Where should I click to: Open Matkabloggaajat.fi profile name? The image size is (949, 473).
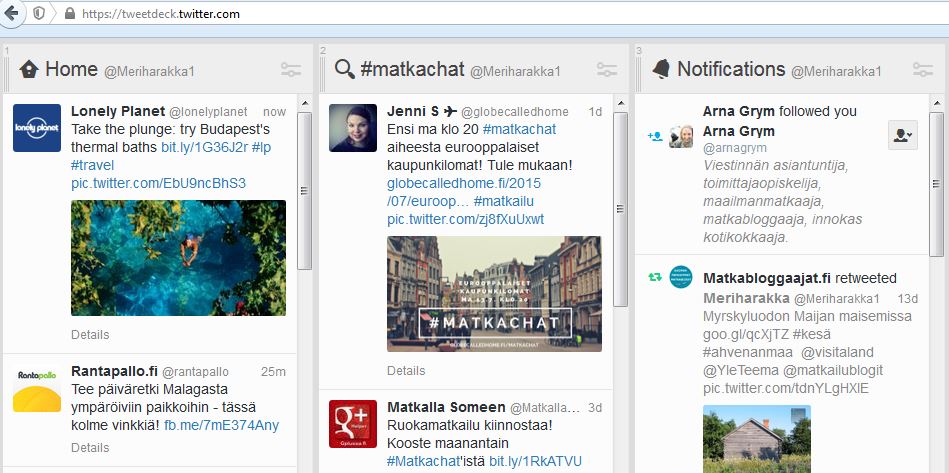pos(767,278)
